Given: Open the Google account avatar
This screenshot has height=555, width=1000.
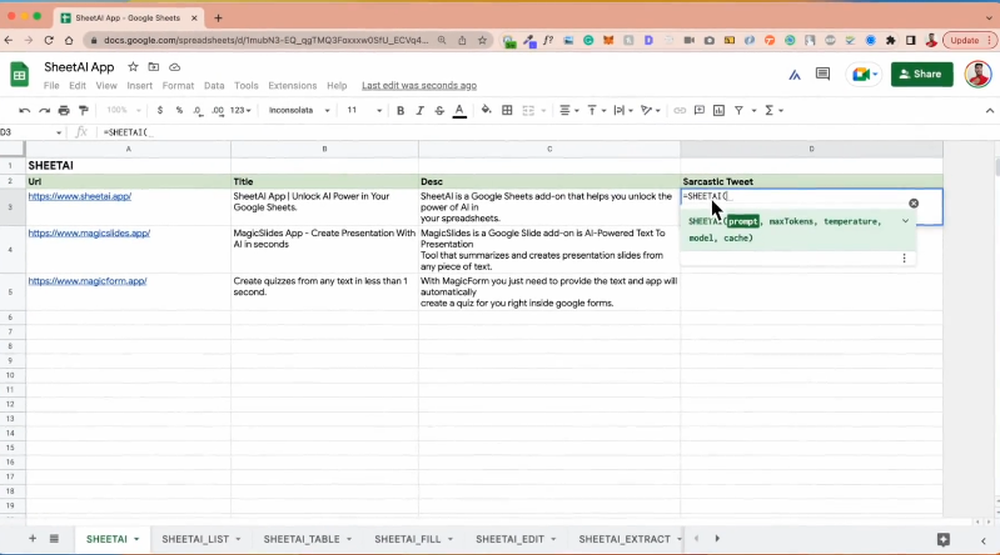Looking at the screenshot, I should point(978,74).
